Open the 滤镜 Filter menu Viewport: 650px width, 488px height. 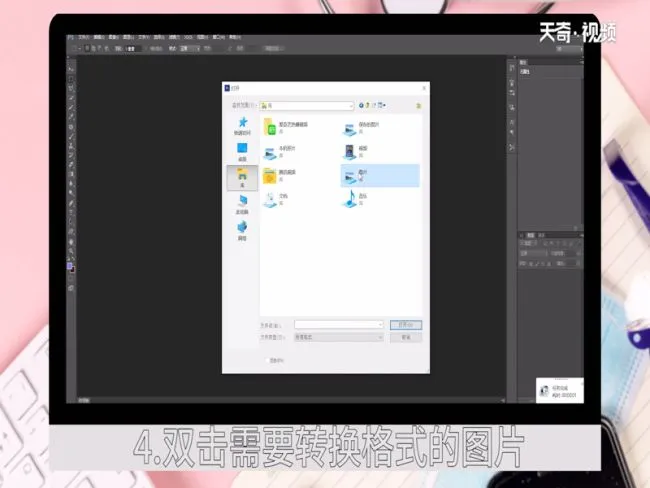174,37
